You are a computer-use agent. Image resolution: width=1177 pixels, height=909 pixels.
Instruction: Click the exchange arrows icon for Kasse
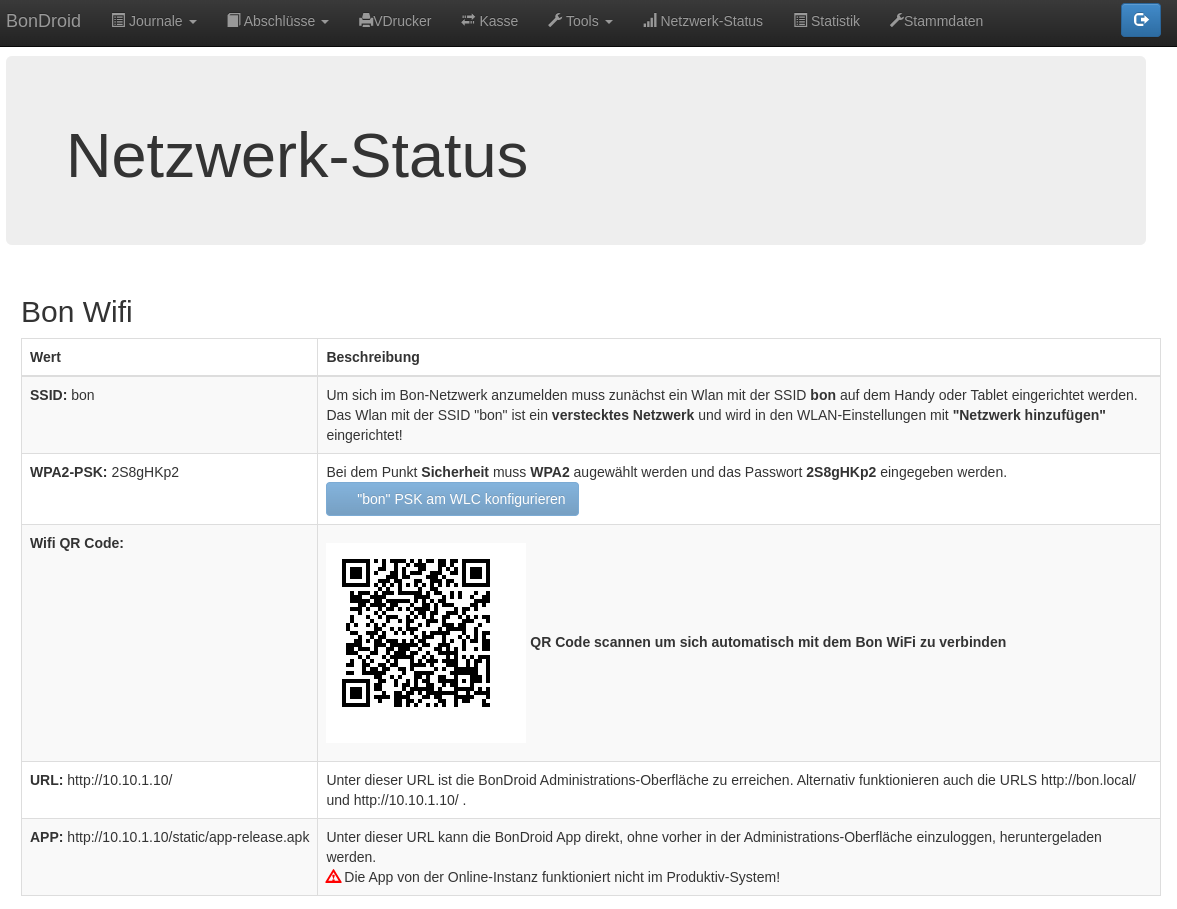click(468, 21)
